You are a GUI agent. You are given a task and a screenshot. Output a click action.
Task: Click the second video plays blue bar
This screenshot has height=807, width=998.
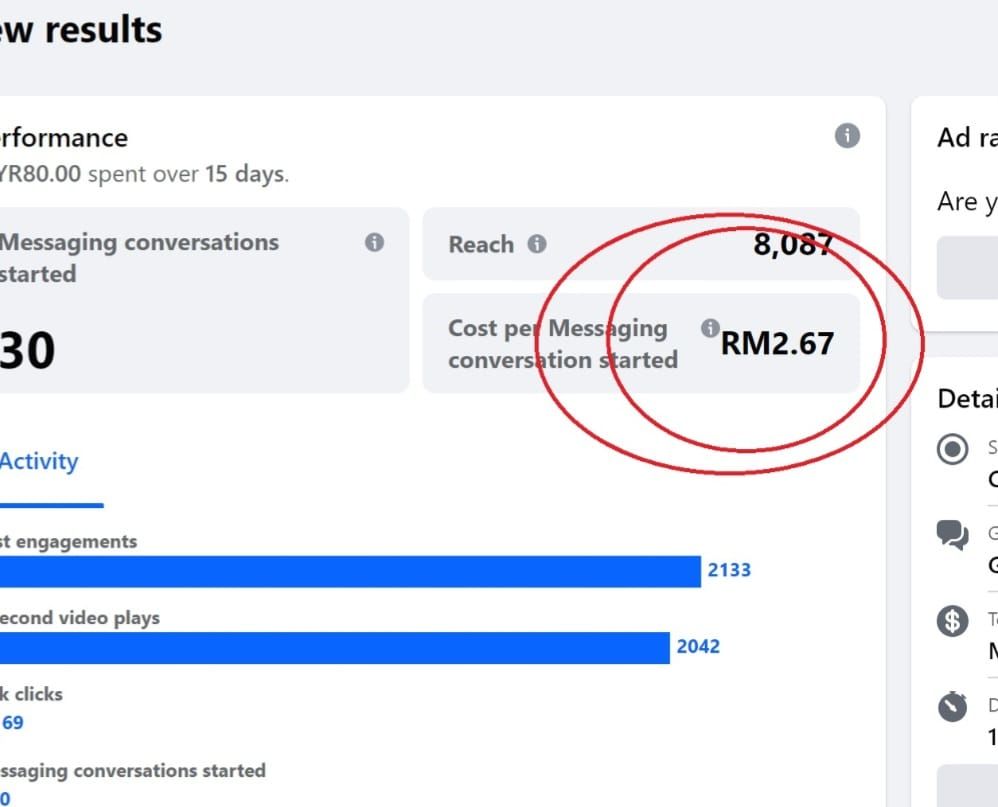point(335,648)
